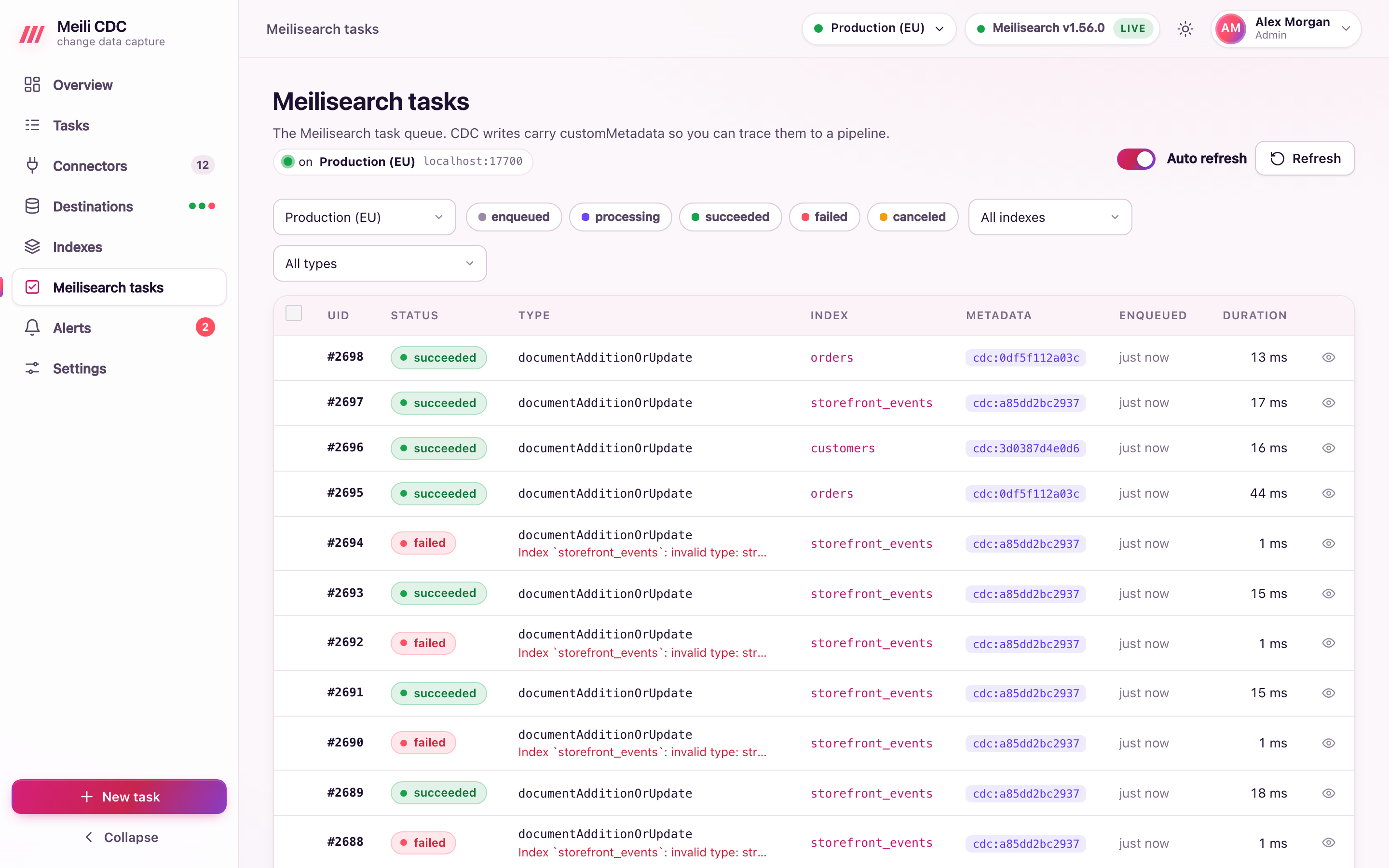
Task: Inspect failed task #2694 with eye icon
Action: [x=1328, y=543]
